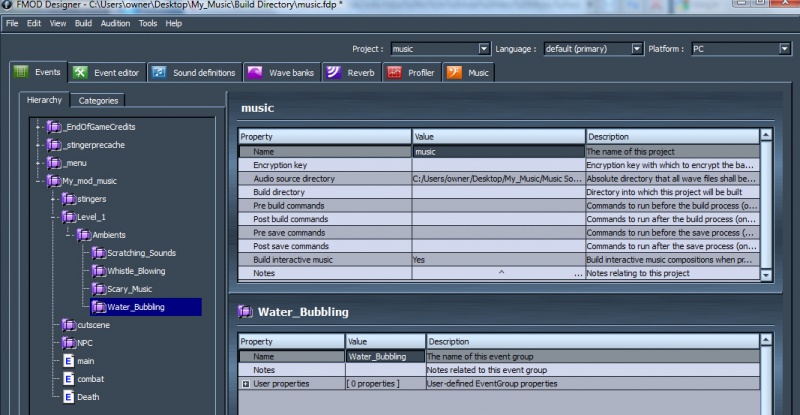Switch to the Sound definitions tab
This screenshot has width=800, height=415.
click(x=195, y=72)
